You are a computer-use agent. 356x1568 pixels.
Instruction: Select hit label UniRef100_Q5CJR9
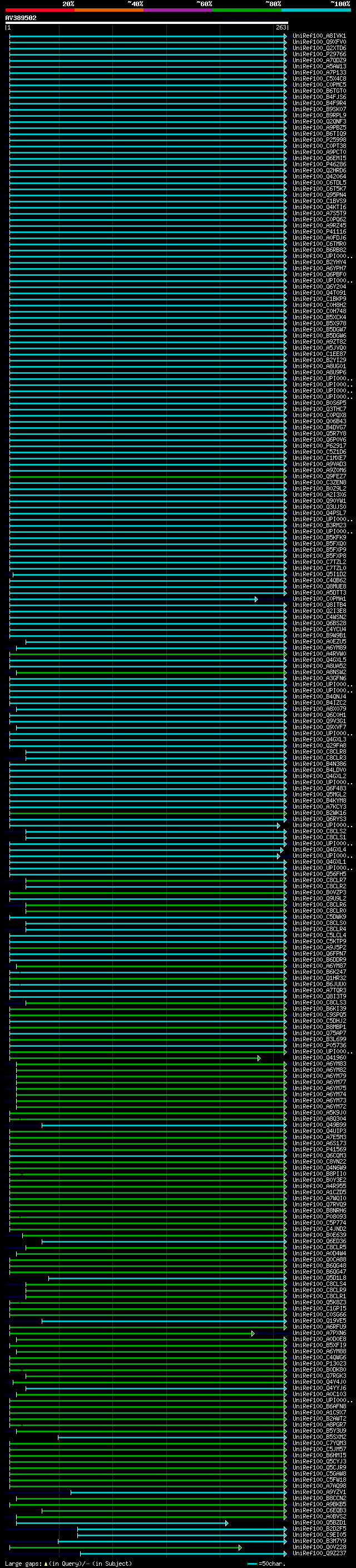(319, 1467)
